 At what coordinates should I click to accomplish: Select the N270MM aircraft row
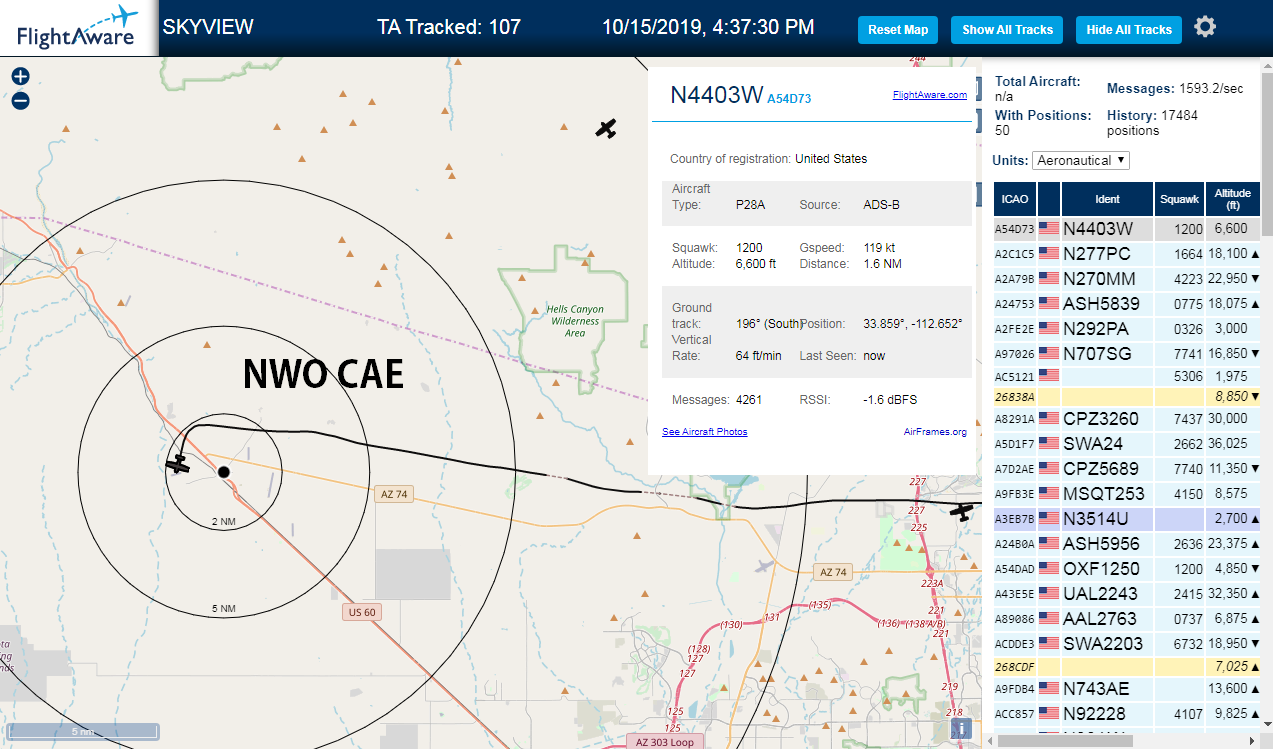click(x=1127, y=279)
